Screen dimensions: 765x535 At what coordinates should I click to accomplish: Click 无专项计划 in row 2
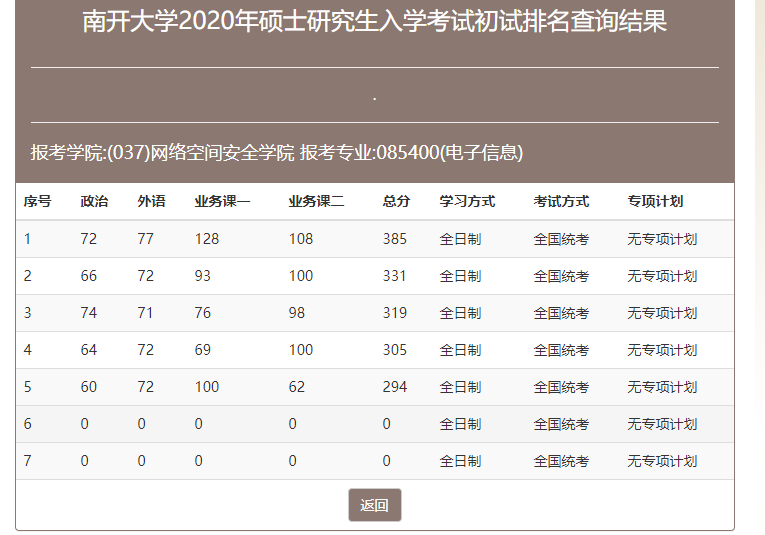[662, 276]
